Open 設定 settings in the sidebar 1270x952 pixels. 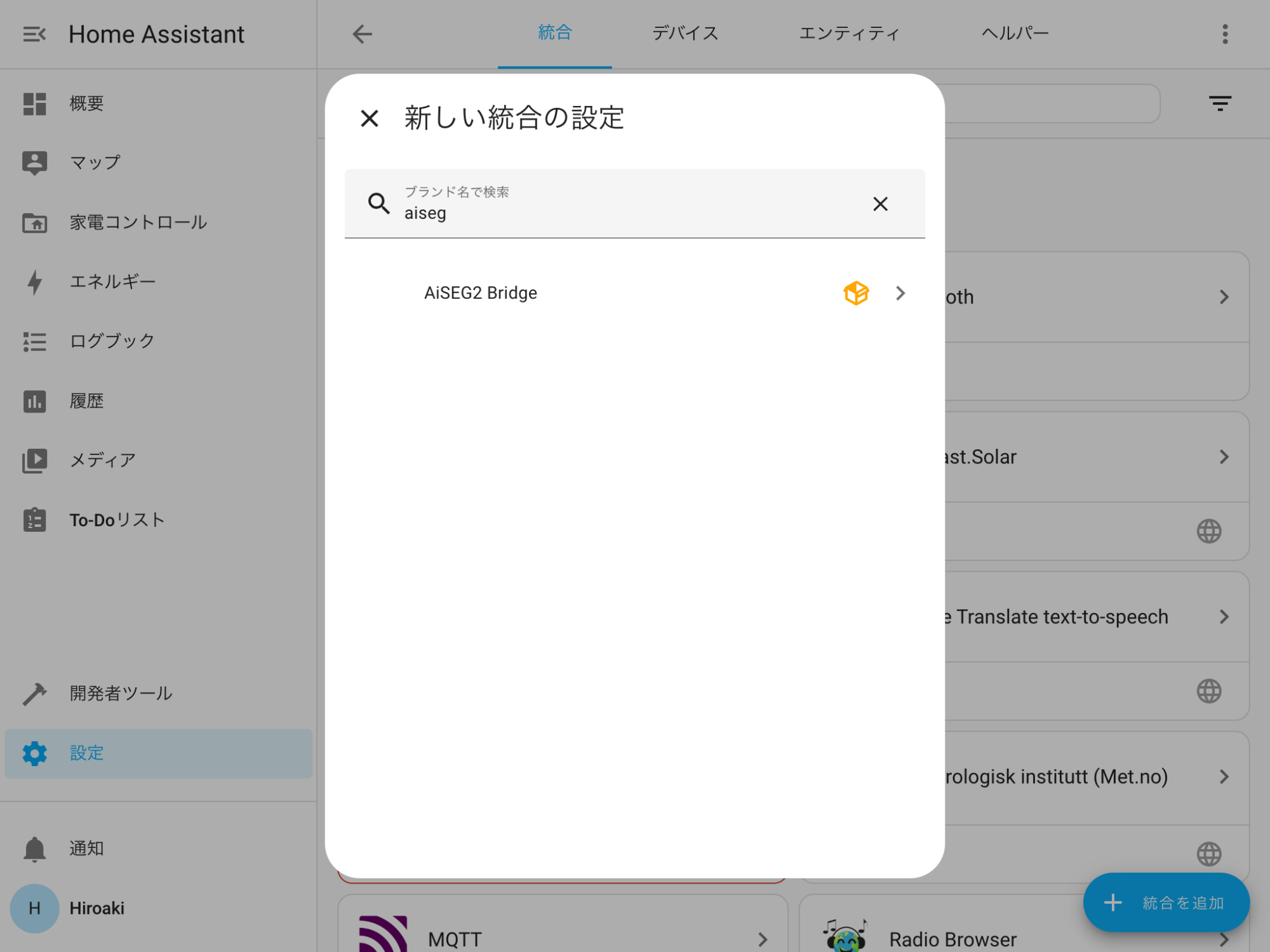point(159,753)
